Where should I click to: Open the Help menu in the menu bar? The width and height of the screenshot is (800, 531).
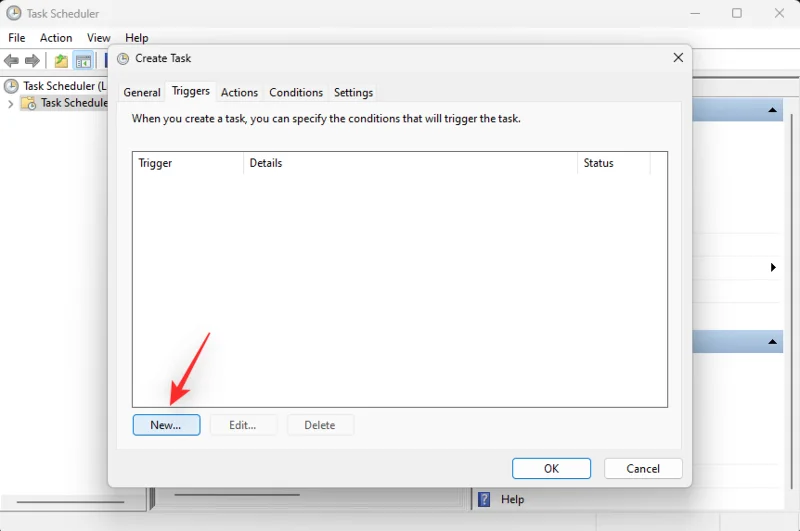coord(137,38)
